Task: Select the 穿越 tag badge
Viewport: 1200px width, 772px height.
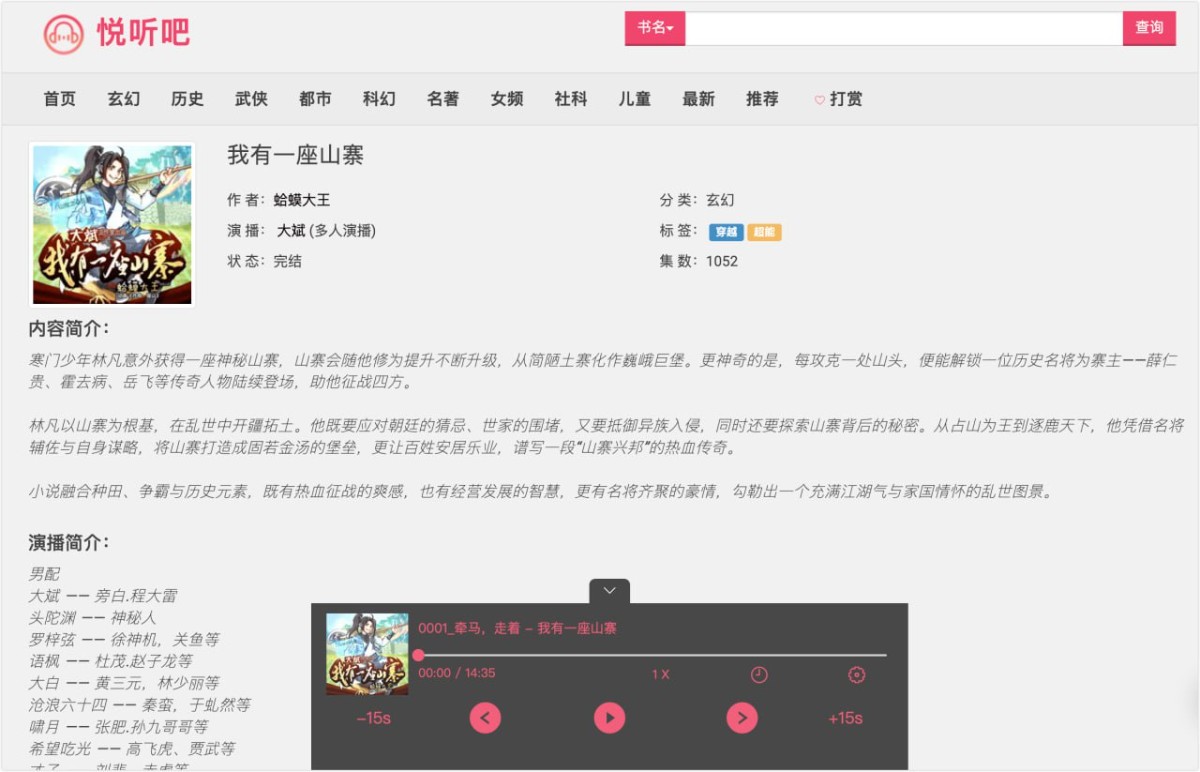Action: (726, 232)
